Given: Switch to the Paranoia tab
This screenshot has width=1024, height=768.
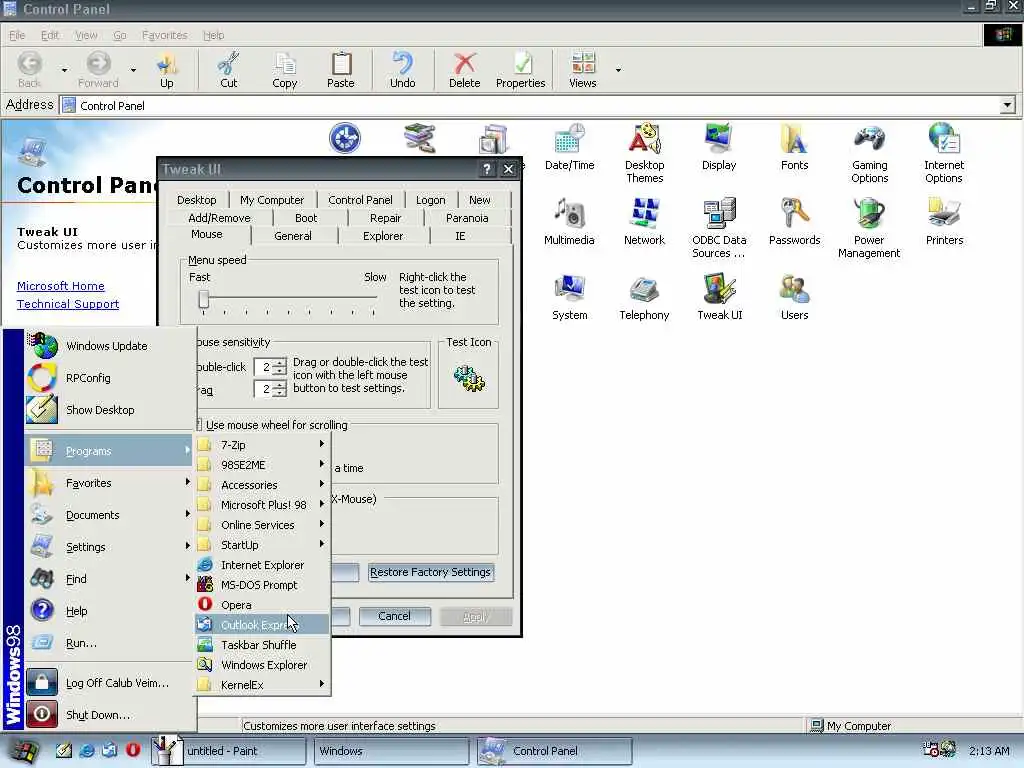Looking at the screenshot, I should [x=467, y=218].
